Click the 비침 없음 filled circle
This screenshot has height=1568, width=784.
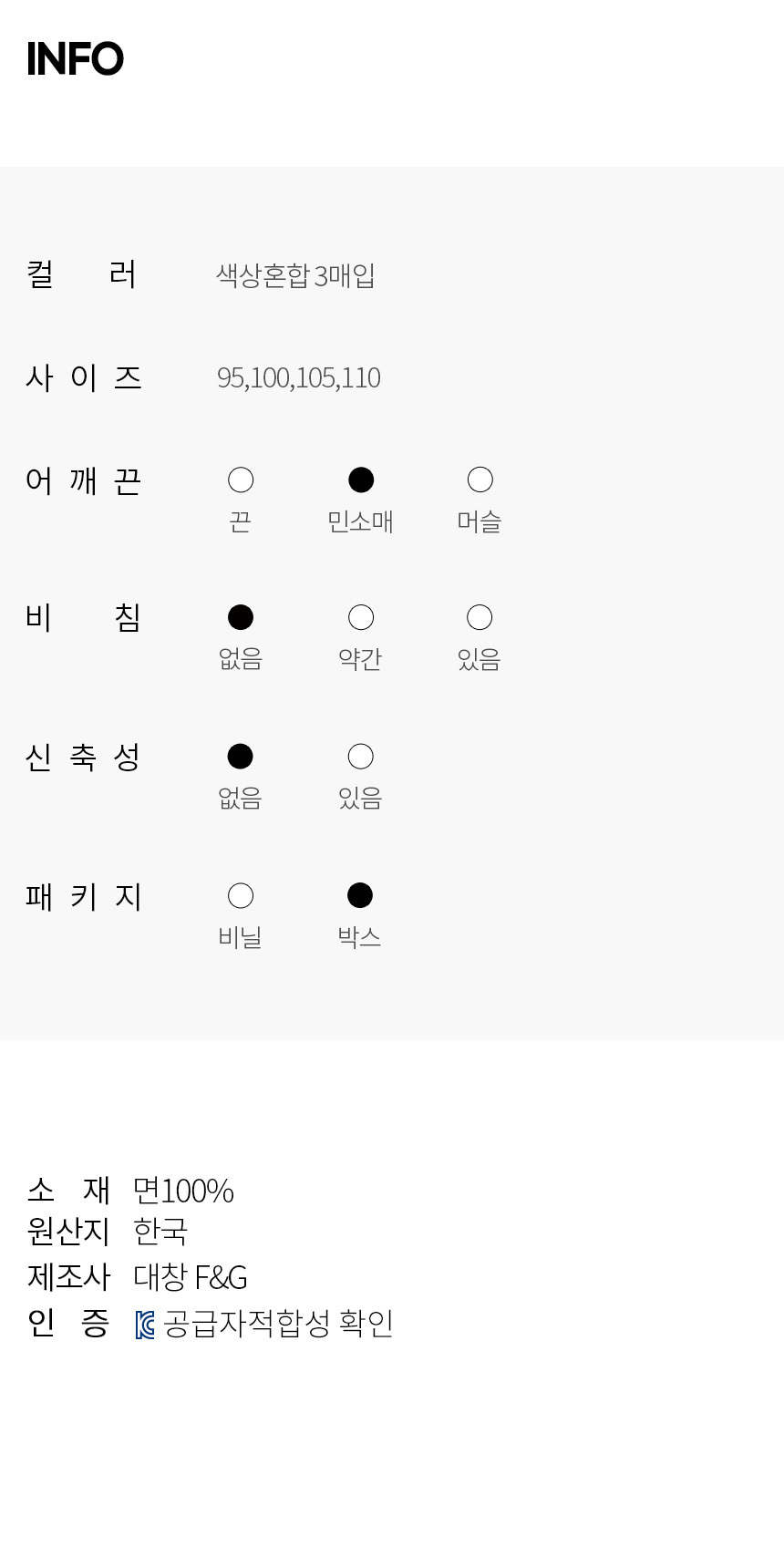tap(241, 618)
